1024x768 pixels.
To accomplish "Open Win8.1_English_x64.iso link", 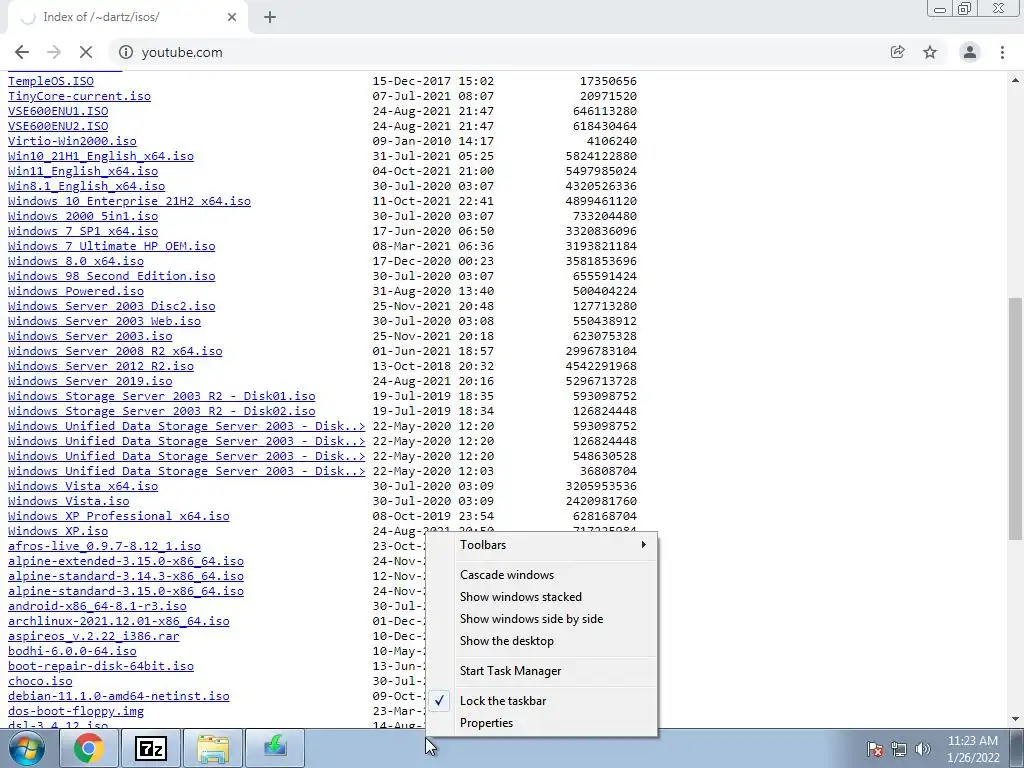I will click(x=86, y=186).
